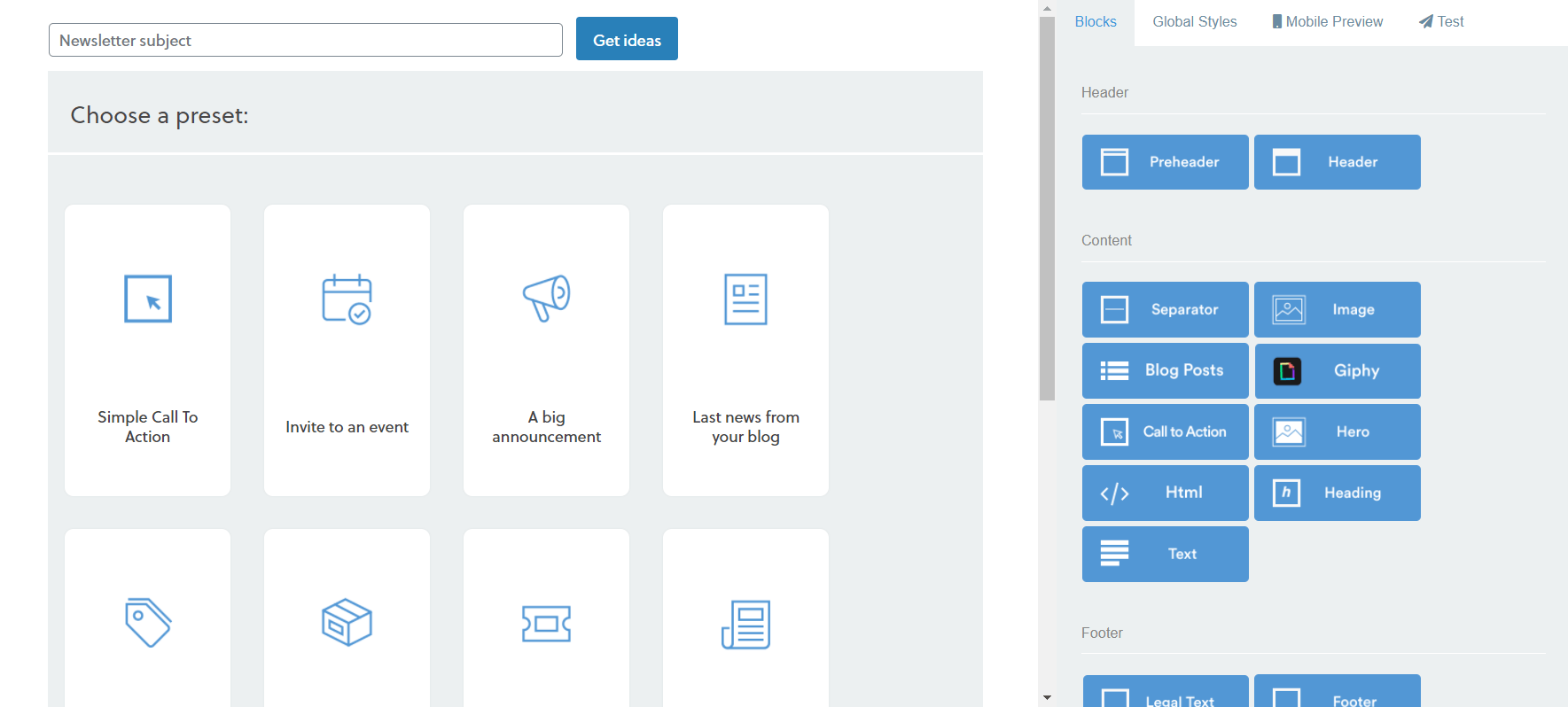Click the Heading block icon

click(x=1286, y=493)
